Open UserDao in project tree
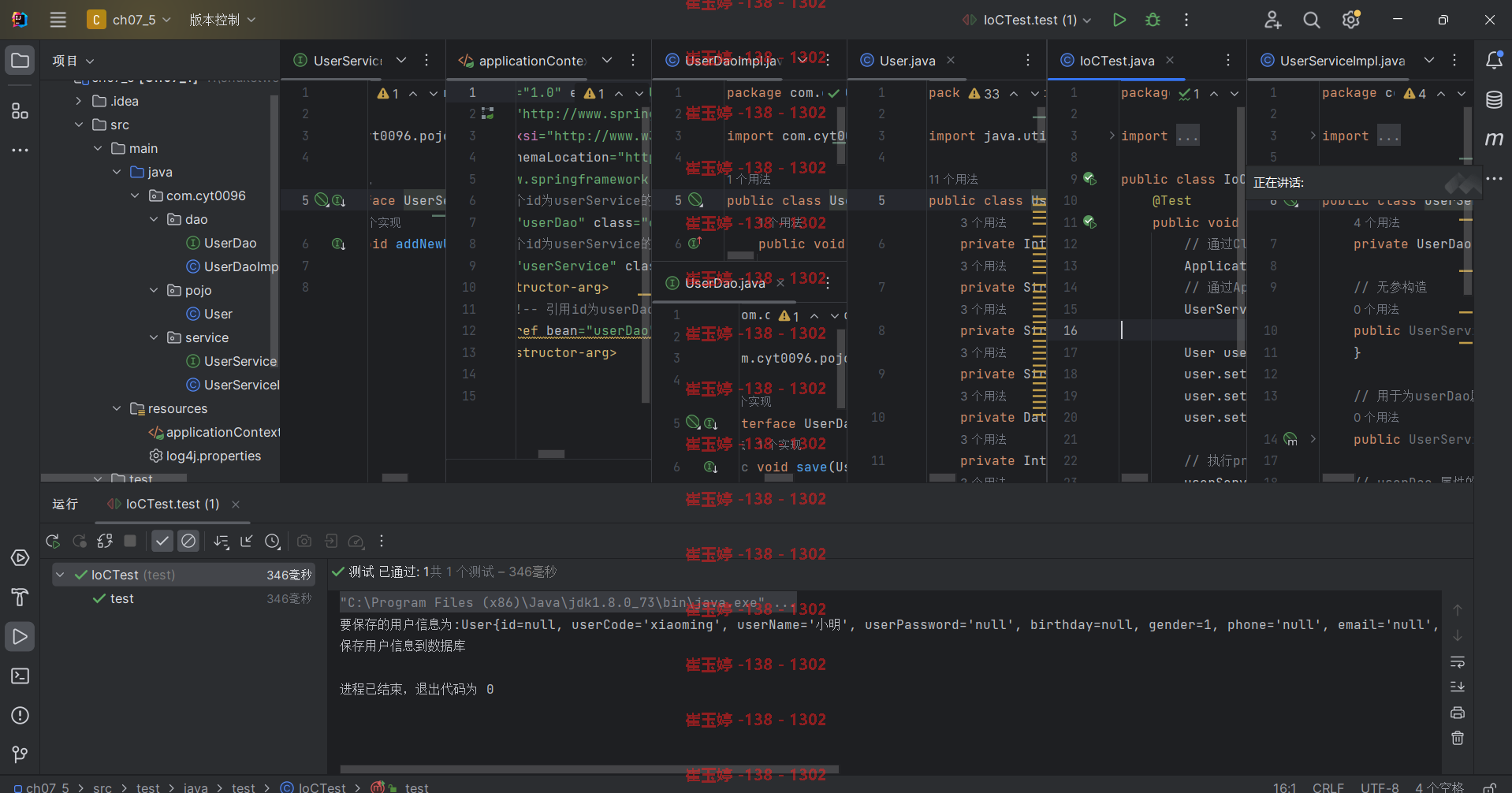 point(221,243)
